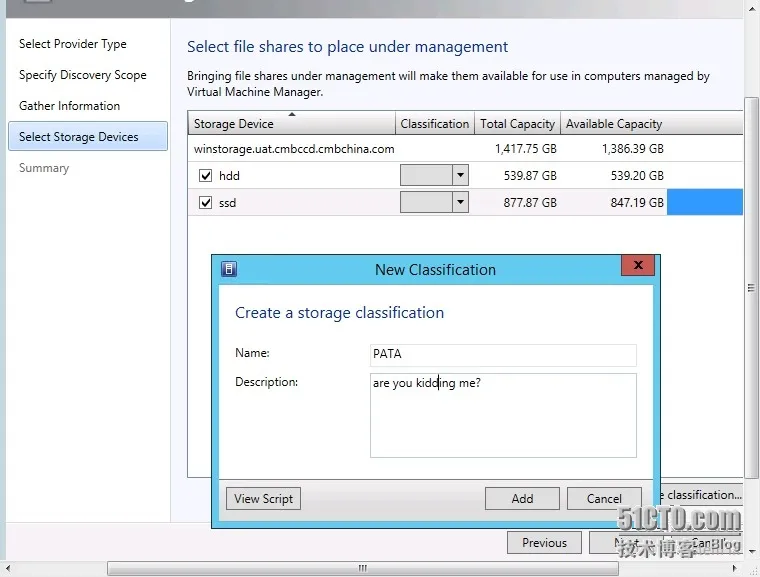Image resolution: width=760 pixels, height=577 pixels.
Task: Select the Select Storage Devices step
Action: [88, 136]
